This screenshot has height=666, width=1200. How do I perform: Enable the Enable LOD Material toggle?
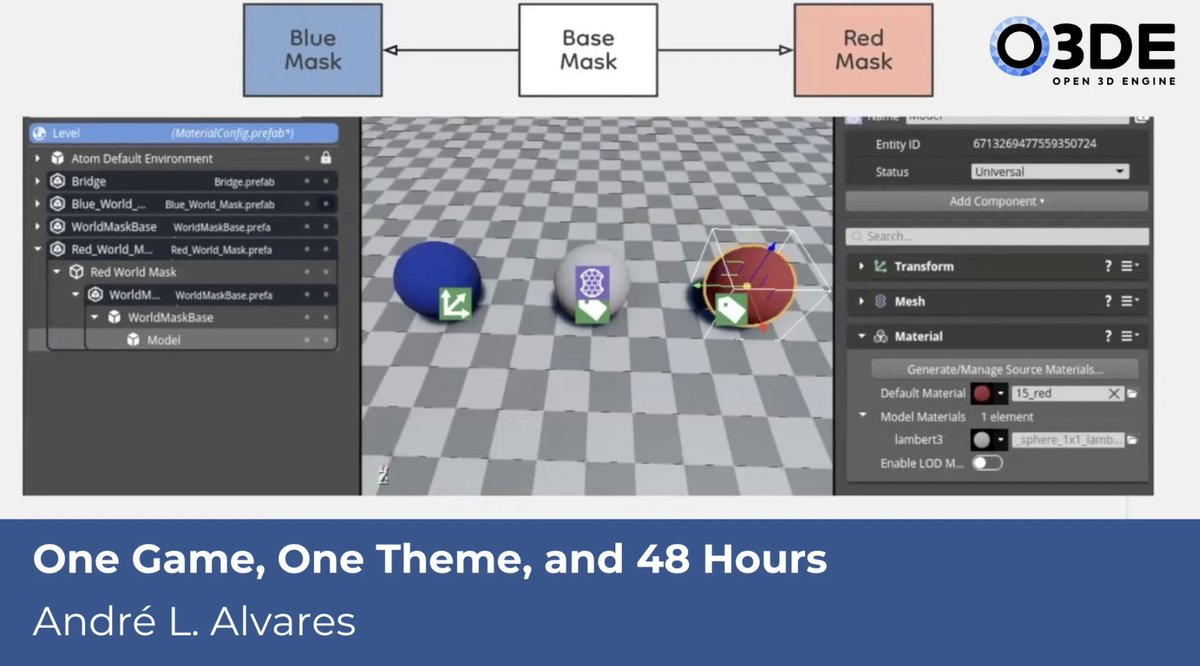click(988, 460)
